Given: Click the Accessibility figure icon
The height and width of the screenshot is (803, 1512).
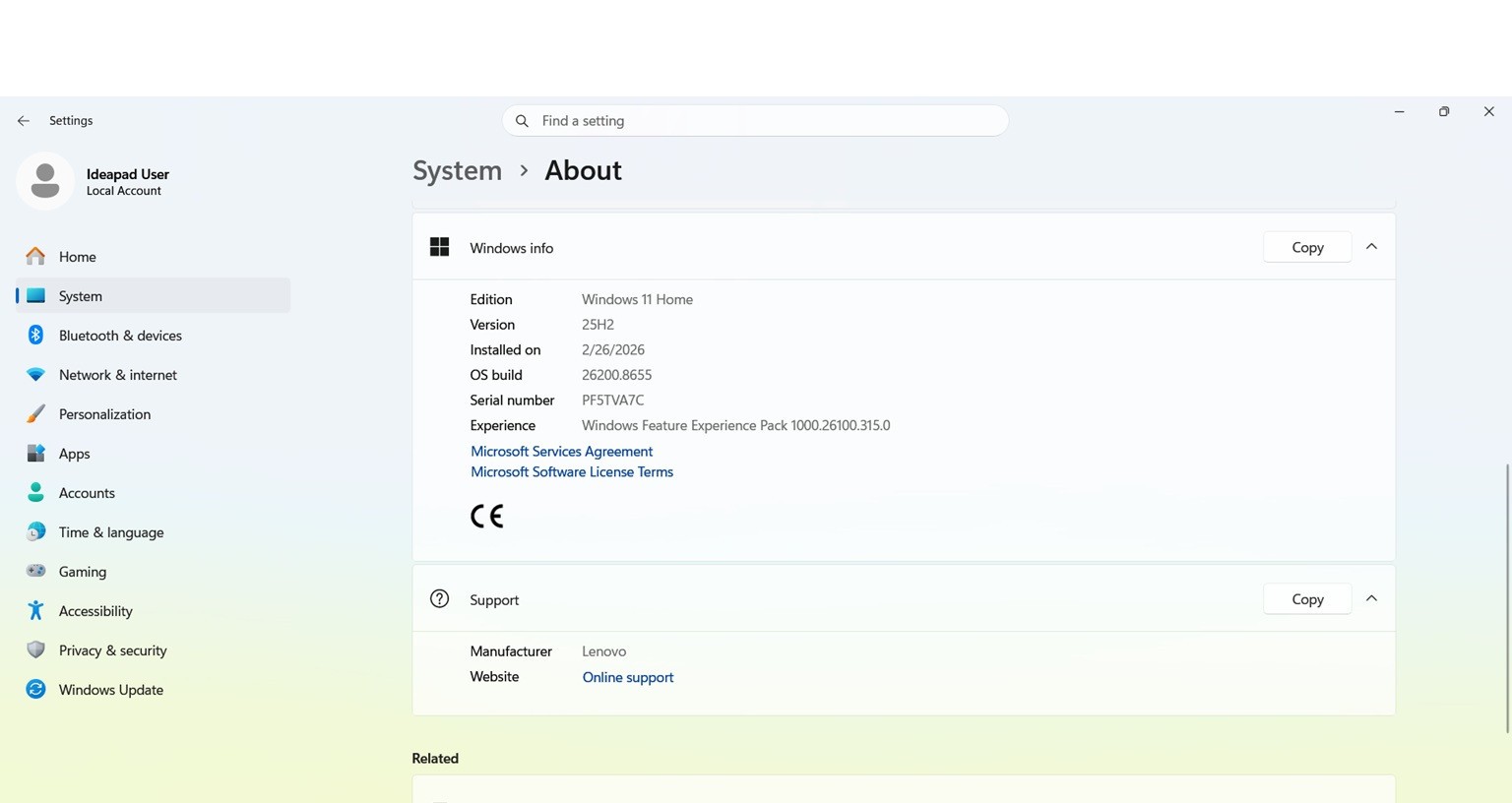Looking at the screenshot, I should [35, 610].
